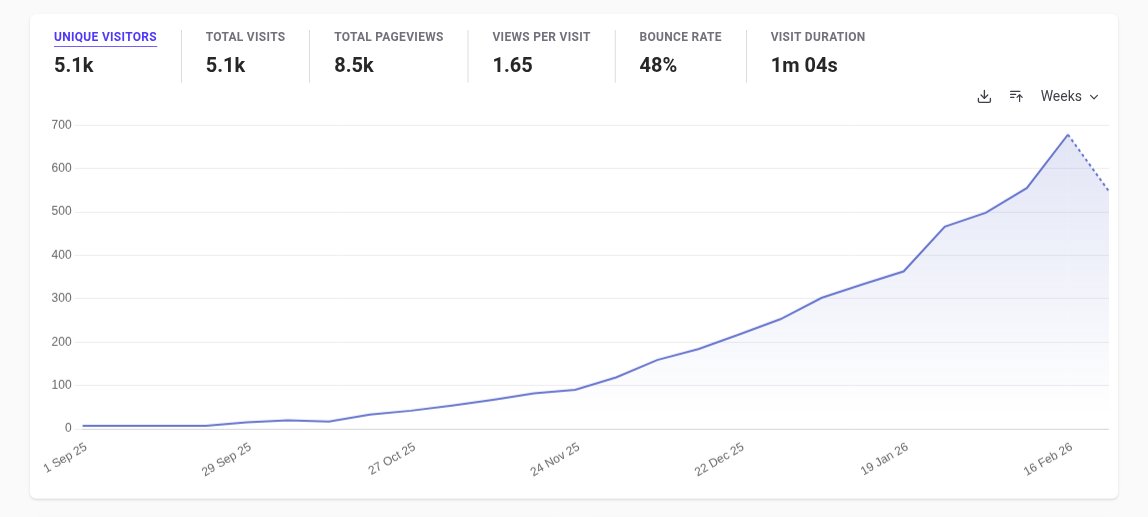
Task: Click the 19 Jan 26 axis label
Action: (885, 459)
